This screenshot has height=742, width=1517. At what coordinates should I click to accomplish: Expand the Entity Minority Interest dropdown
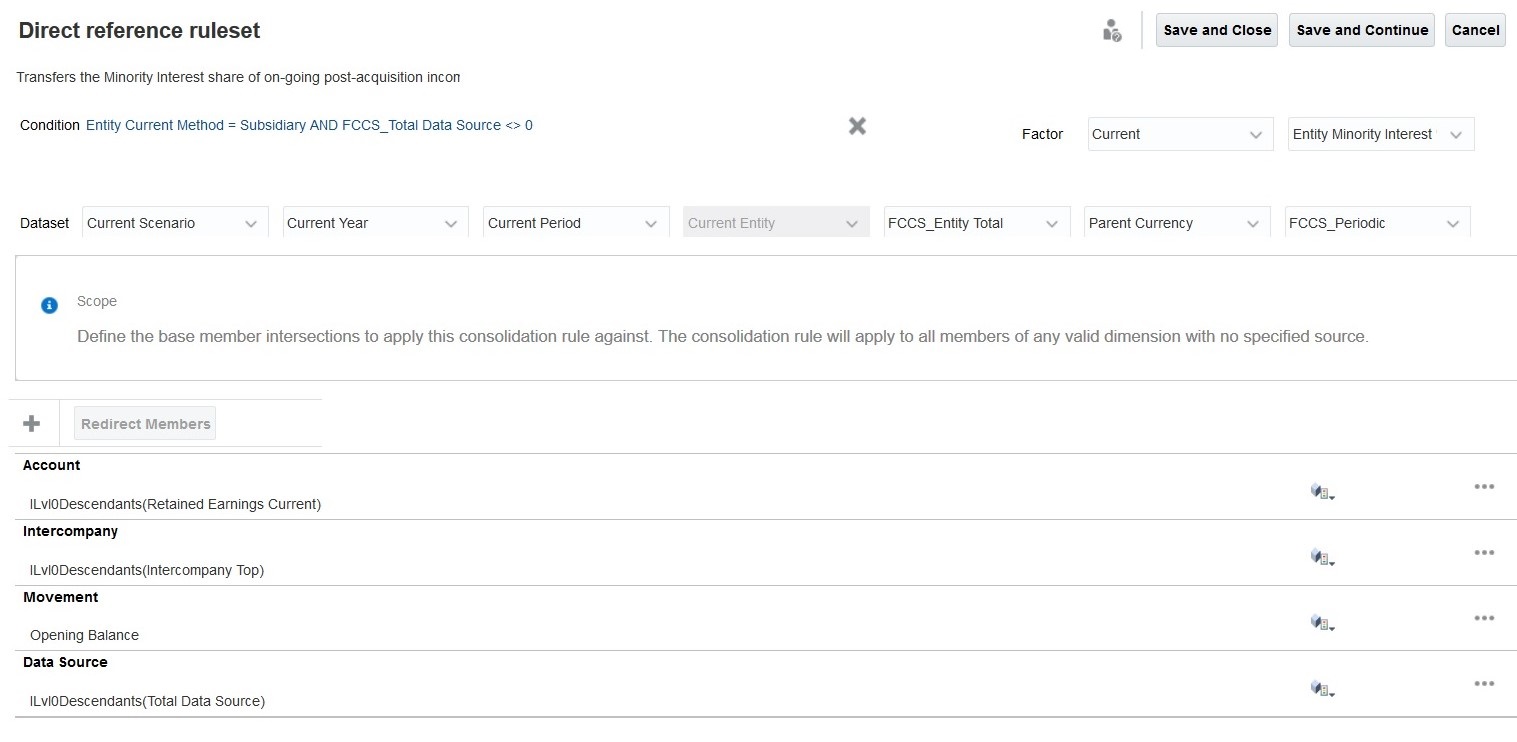point(1380,135)
